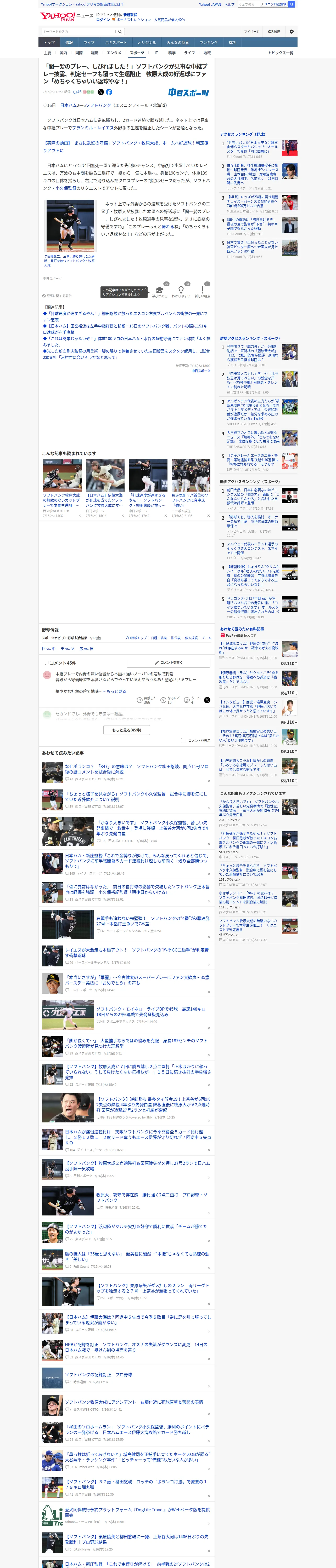Open the デ vs. ヤ game link

pos(68,649)
